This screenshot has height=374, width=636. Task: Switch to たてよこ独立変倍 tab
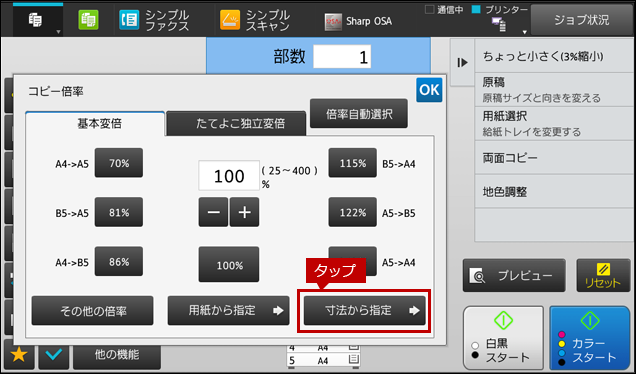pyautogui.click(x=236, y=123)
